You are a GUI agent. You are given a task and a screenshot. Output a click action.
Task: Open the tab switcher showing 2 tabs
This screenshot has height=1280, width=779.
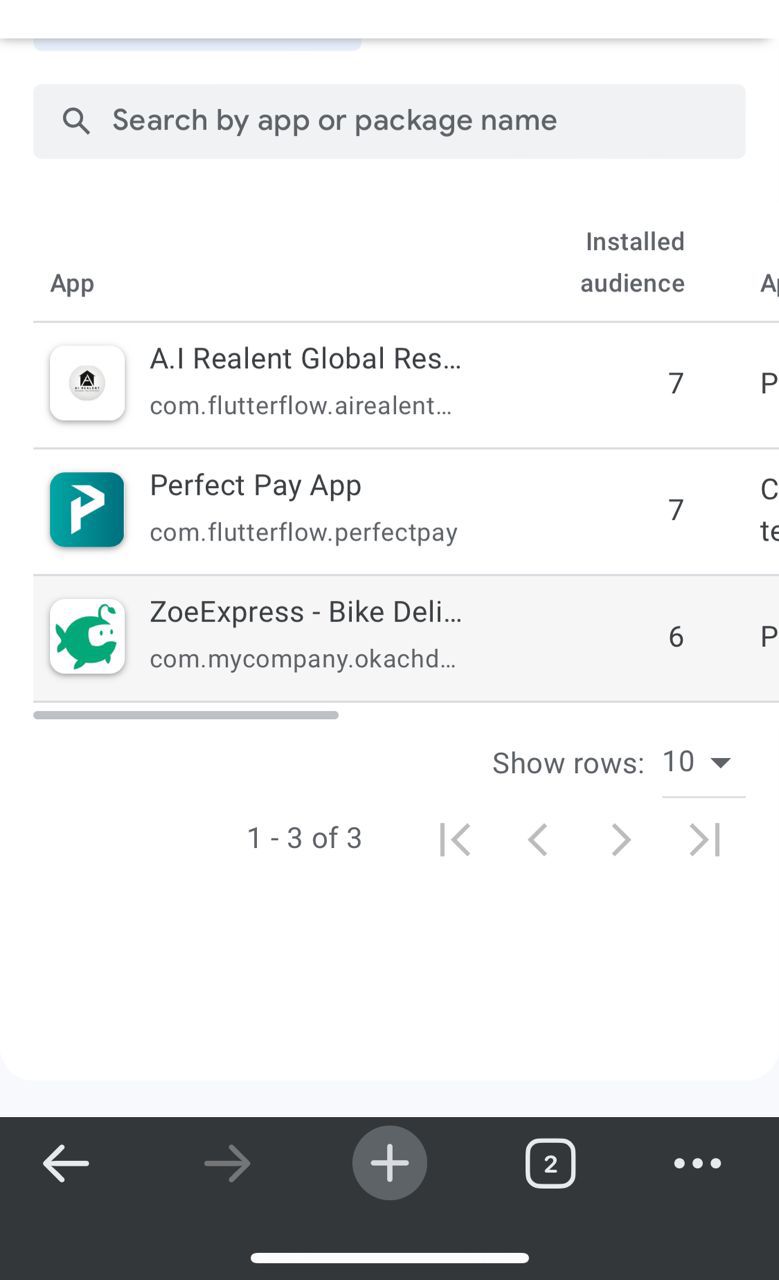[x=550, y=1164]
